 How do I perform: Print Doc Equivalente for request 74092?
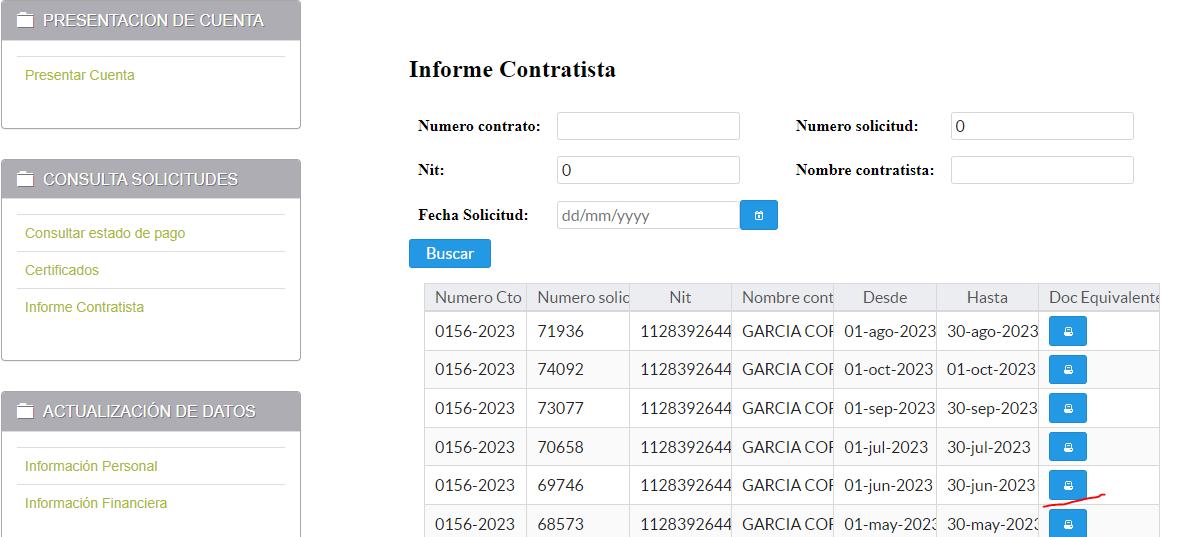1067,369
